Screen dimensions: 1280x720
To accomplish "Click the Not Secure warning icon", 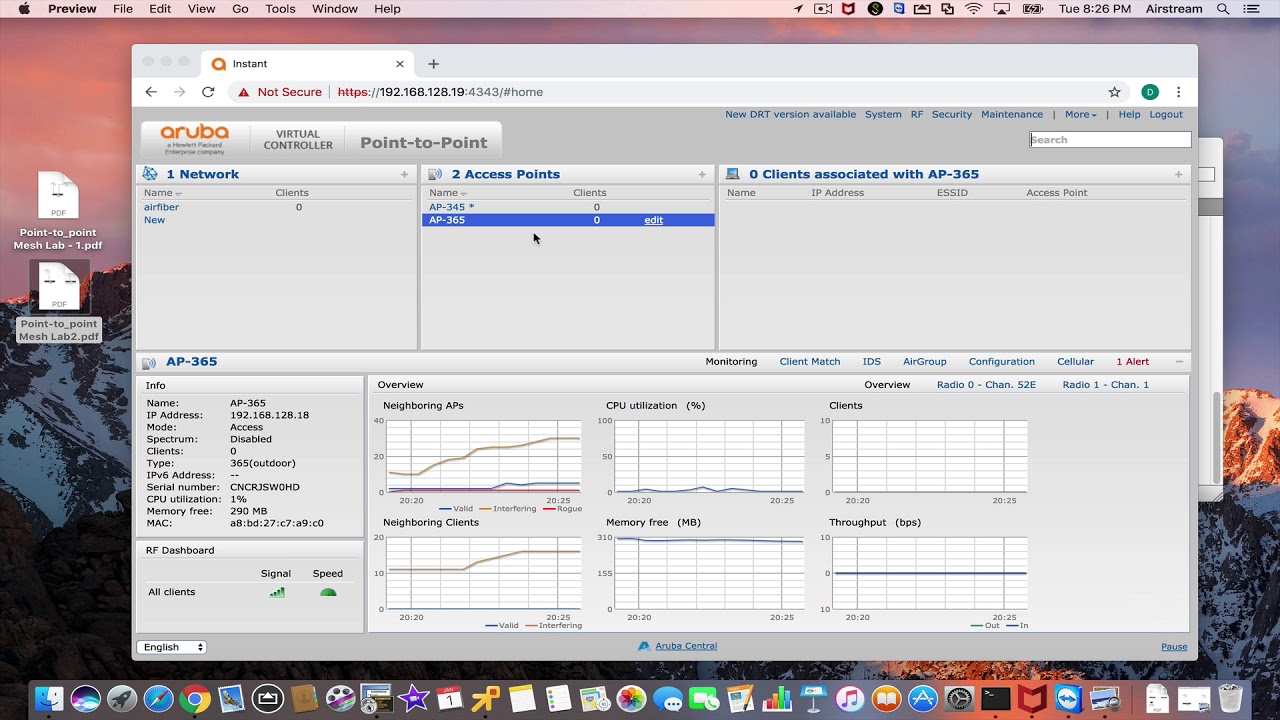I will coord(243,92).
